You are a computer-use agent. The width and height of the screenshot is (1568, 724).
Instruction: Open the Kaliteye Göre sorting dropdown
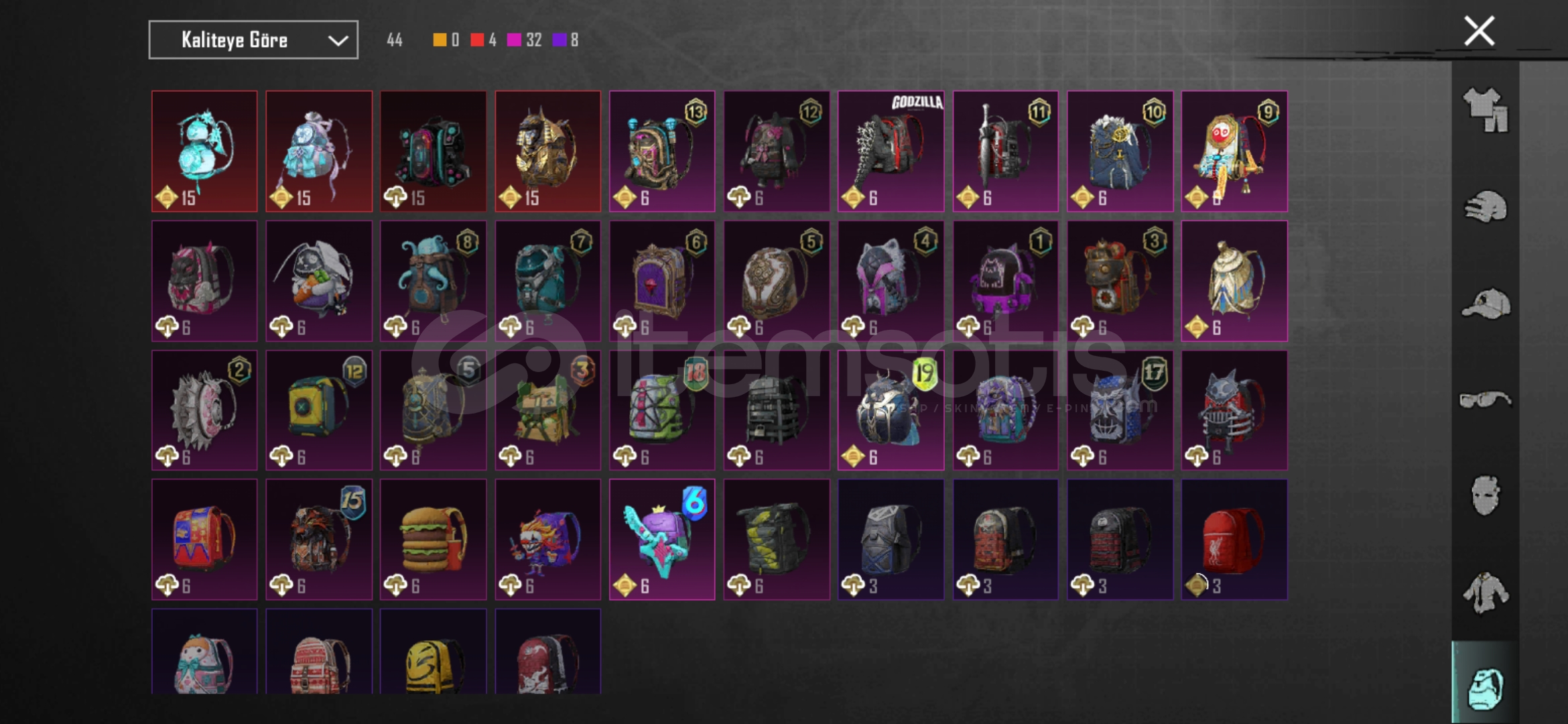pyautogui.click(x=253, y=40)
